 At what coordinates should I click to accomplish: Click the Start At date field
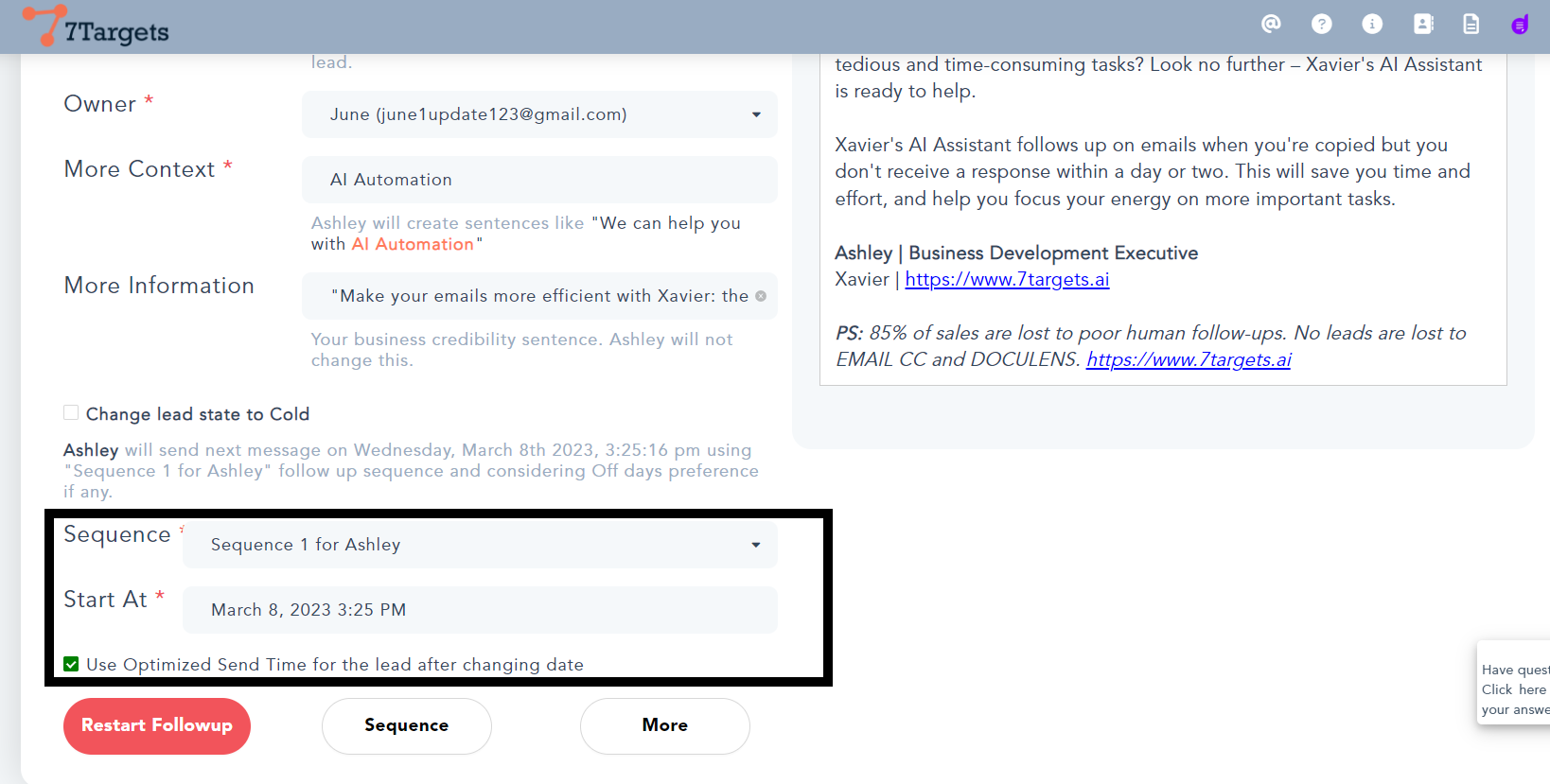480,610
